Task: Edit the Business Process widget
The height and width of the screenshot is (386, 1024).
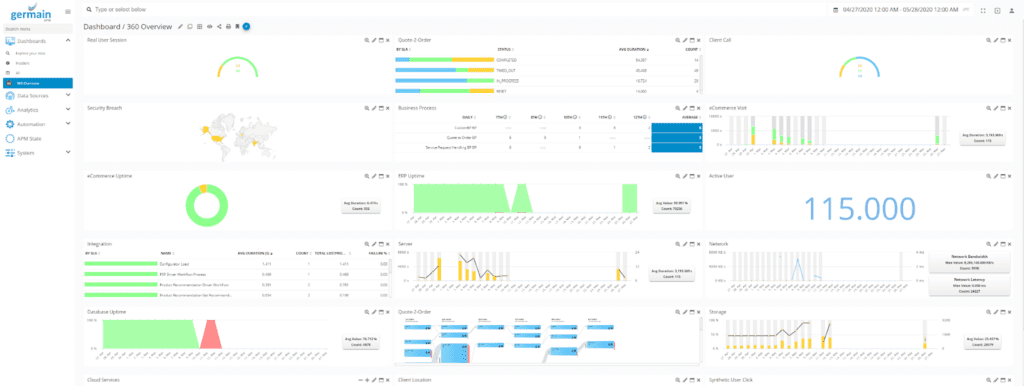Action: (684, 108)
